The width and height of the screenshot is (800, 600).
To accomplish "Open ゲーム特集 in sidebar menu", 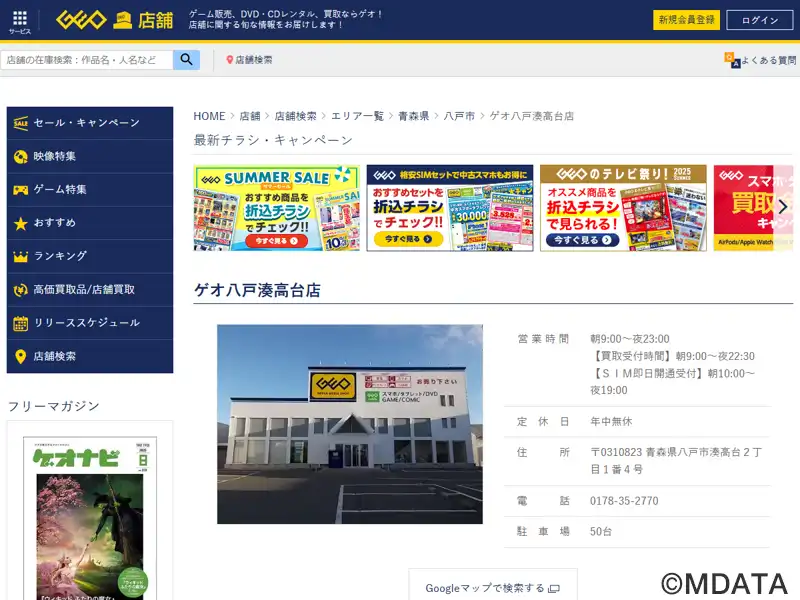I will point(90,190).
